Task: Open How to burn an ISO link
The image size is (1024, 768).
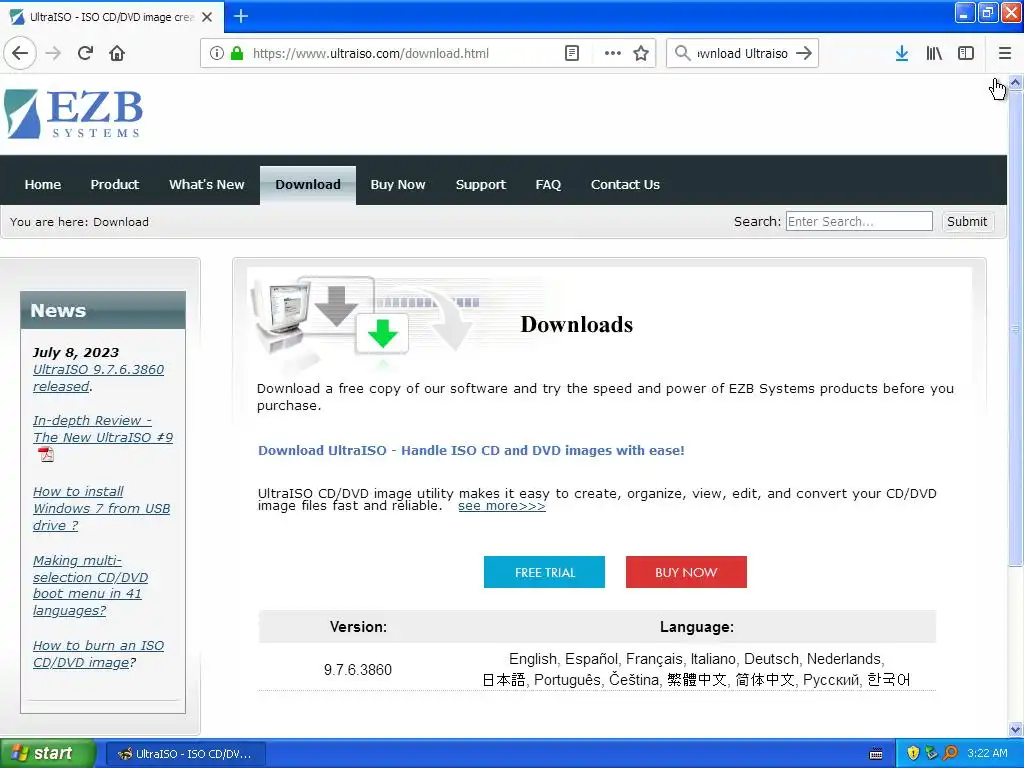Action: click(x=99, y=654)
